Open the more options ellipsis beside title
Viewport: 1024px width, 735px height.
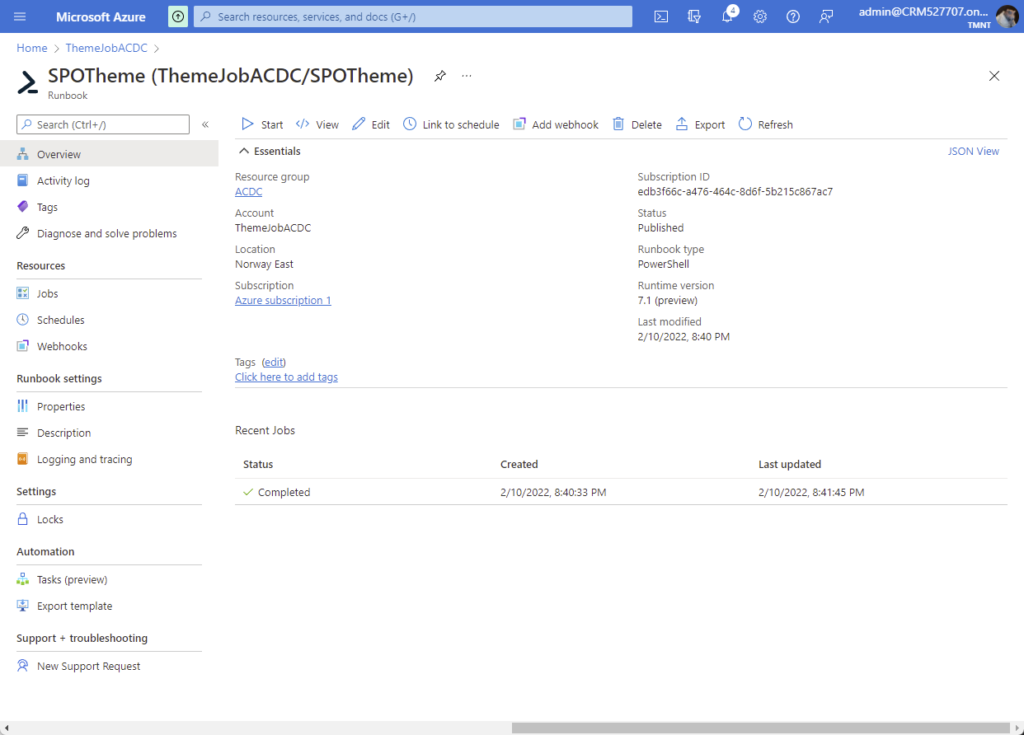click(466, 76)
